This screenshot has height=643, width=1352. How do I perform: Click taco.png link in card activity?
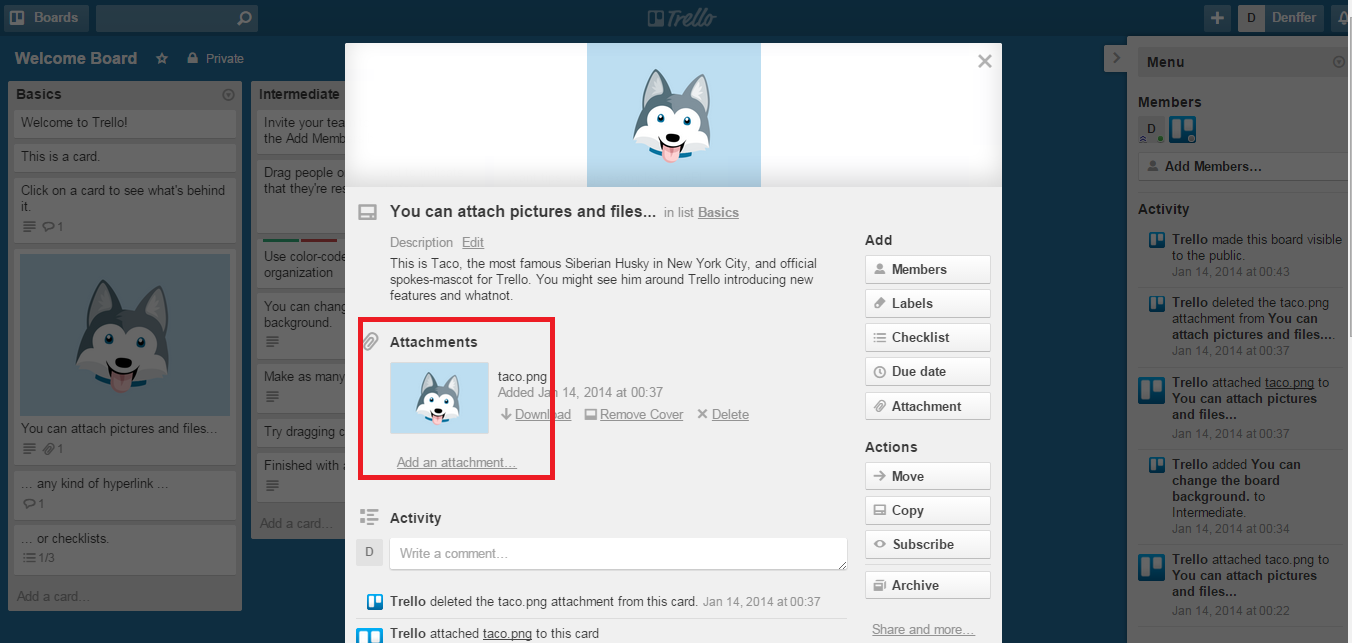tap(508, 633)
